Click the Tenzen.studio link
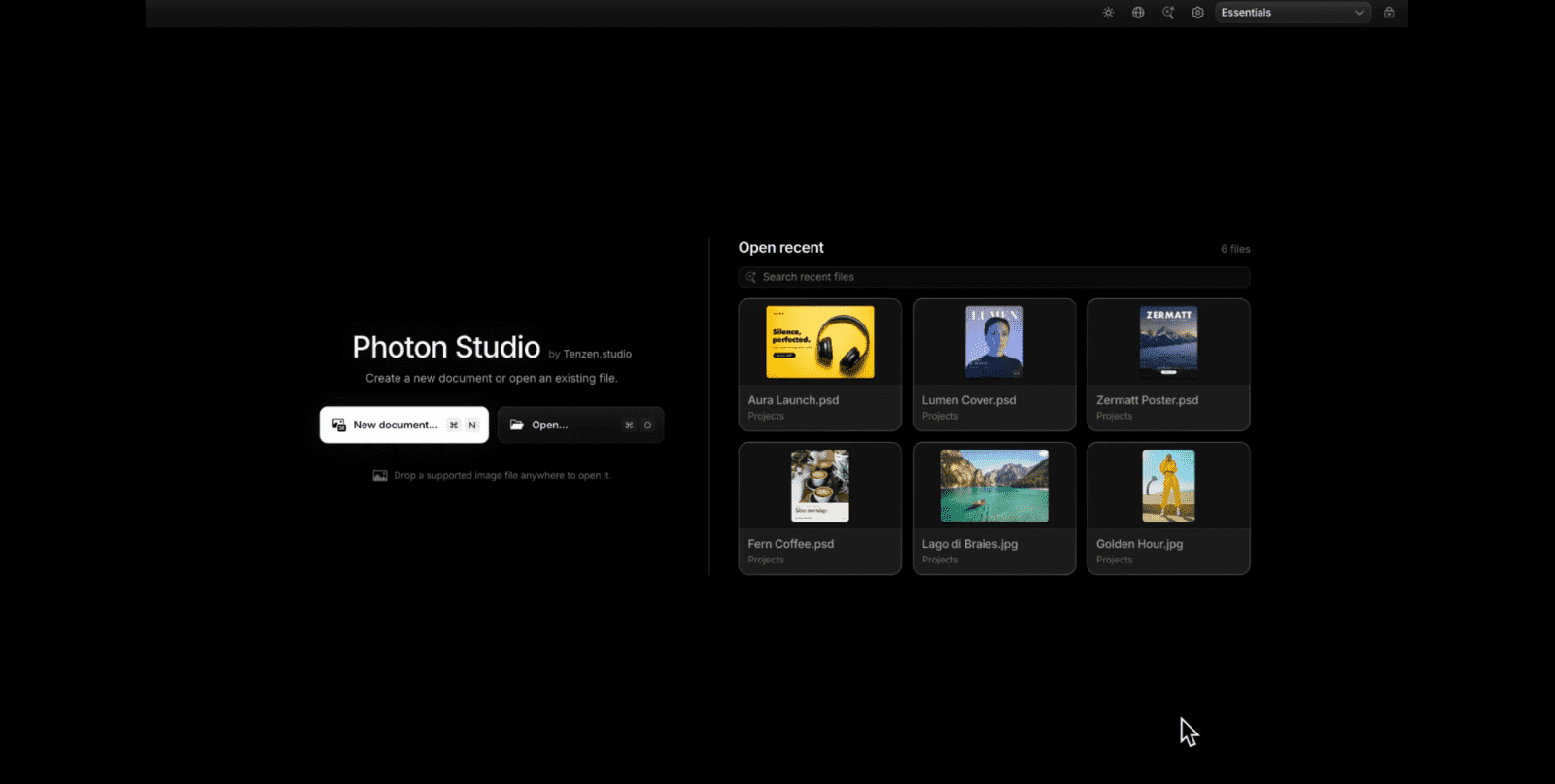 [598, 354]
